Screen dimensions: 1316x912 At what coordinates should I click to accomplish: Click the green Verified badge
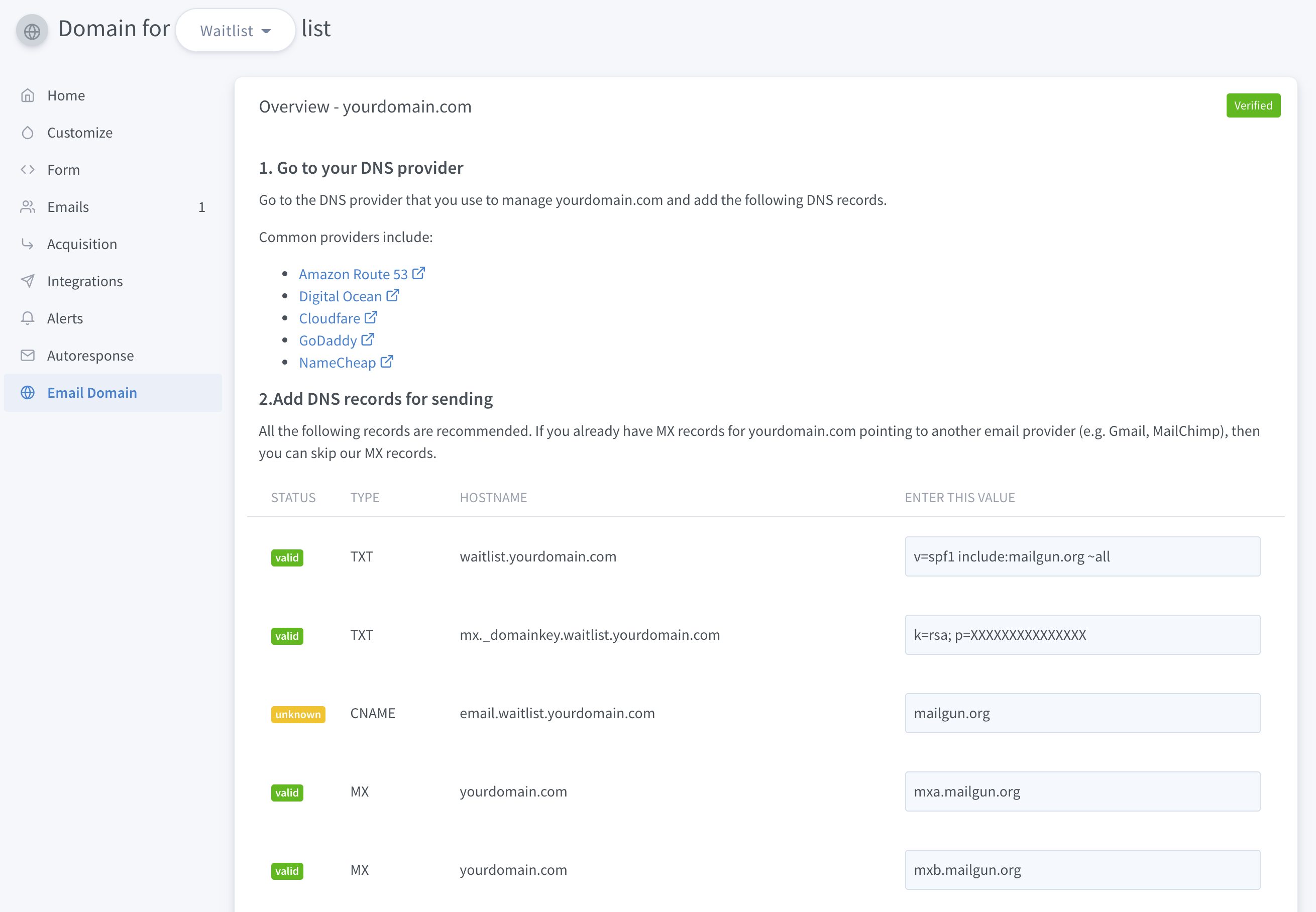pyautogui.click(x=1253, y=106)
